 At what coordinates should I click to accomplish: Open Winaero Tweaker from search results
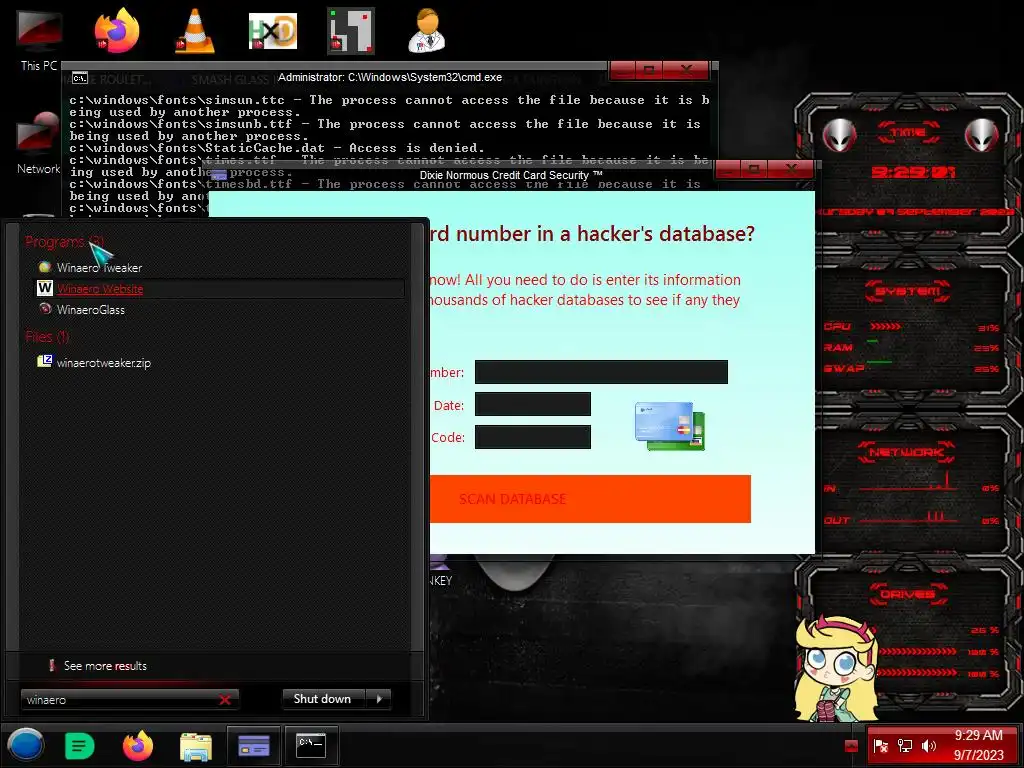[x=99, y=267]
